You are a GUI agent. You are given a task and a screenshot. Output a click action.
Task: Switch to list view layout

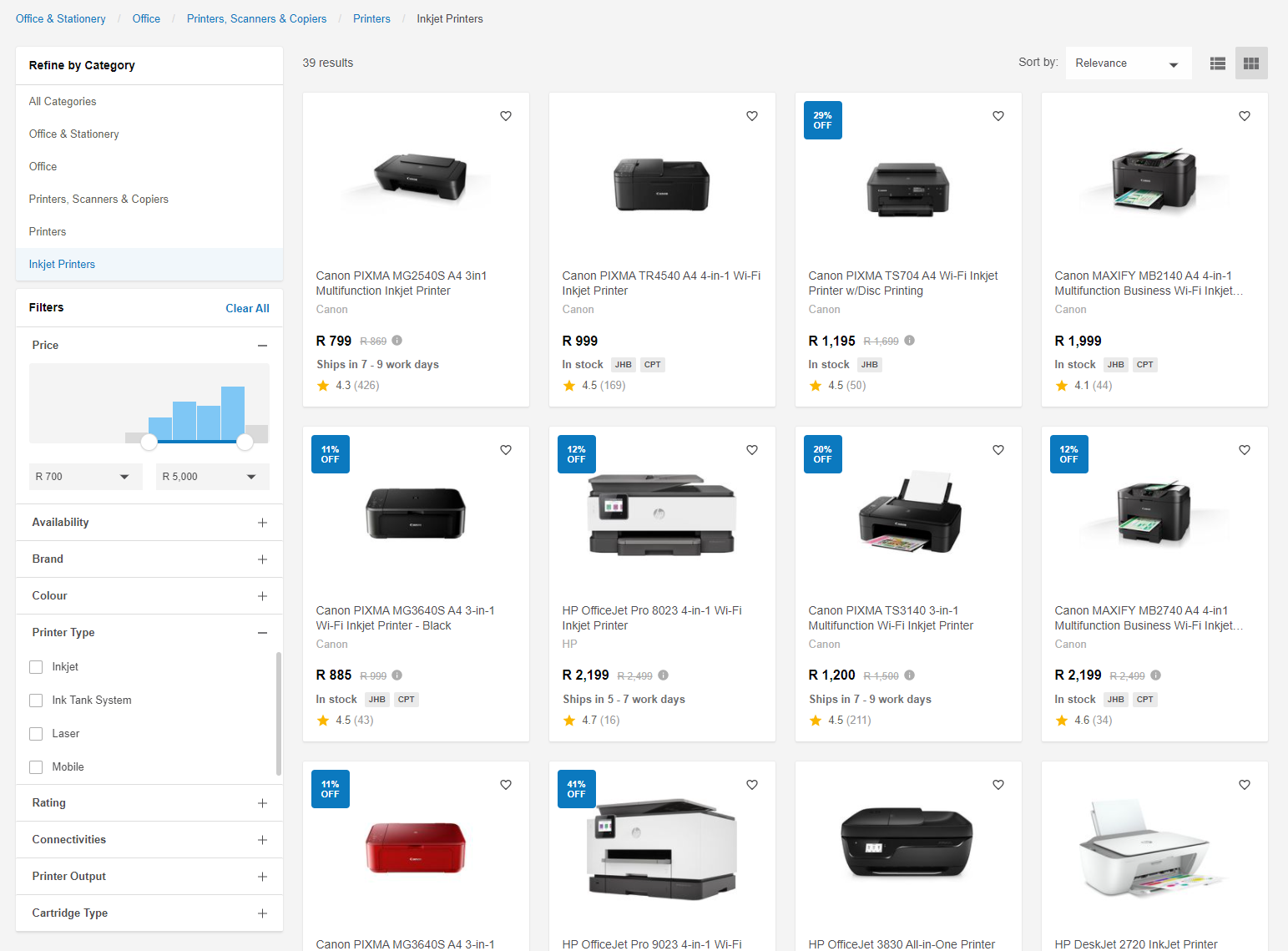pos(1218,63)
